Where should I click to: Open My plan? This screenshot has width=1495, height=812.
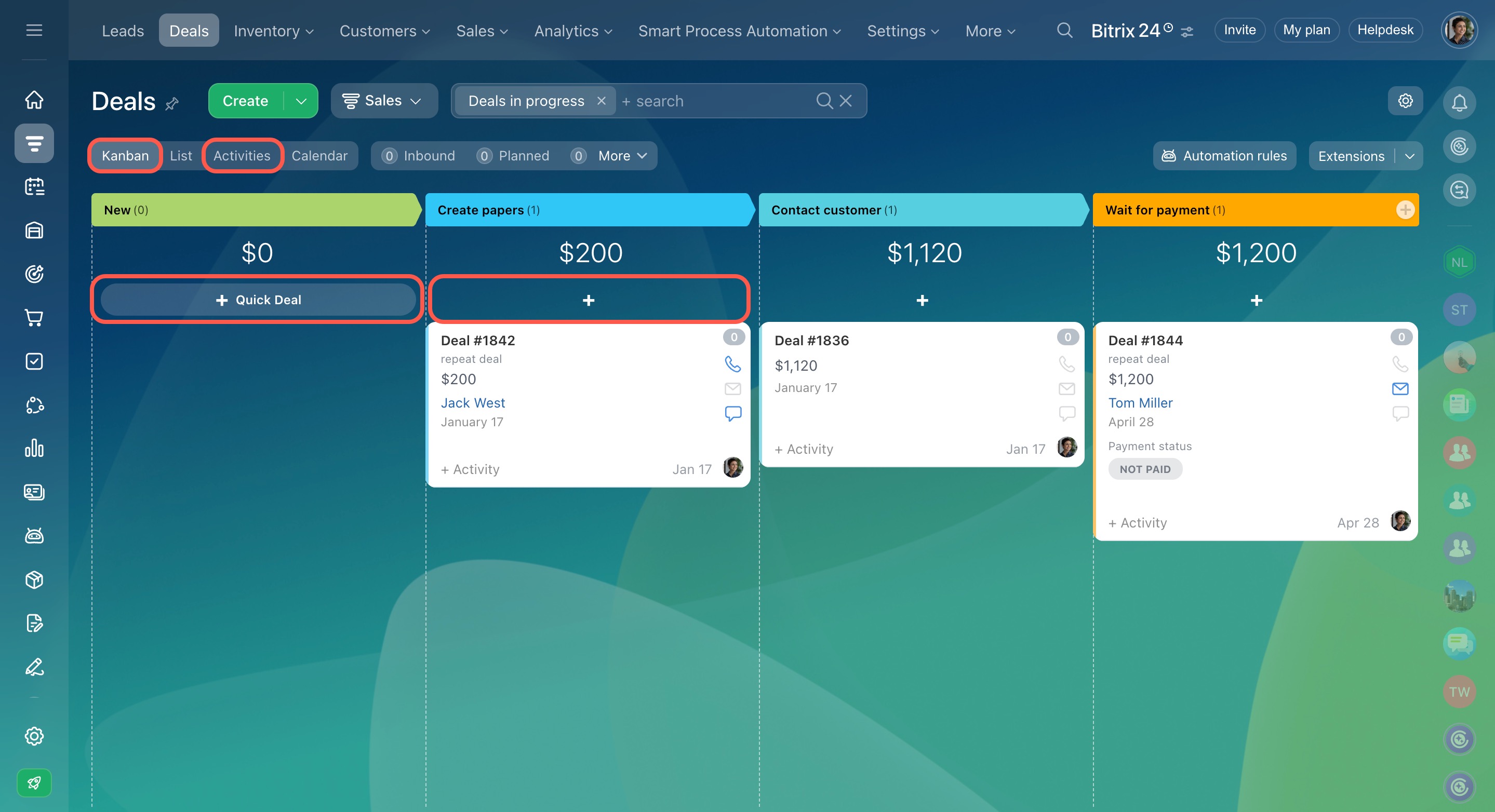coord(1306,30)
